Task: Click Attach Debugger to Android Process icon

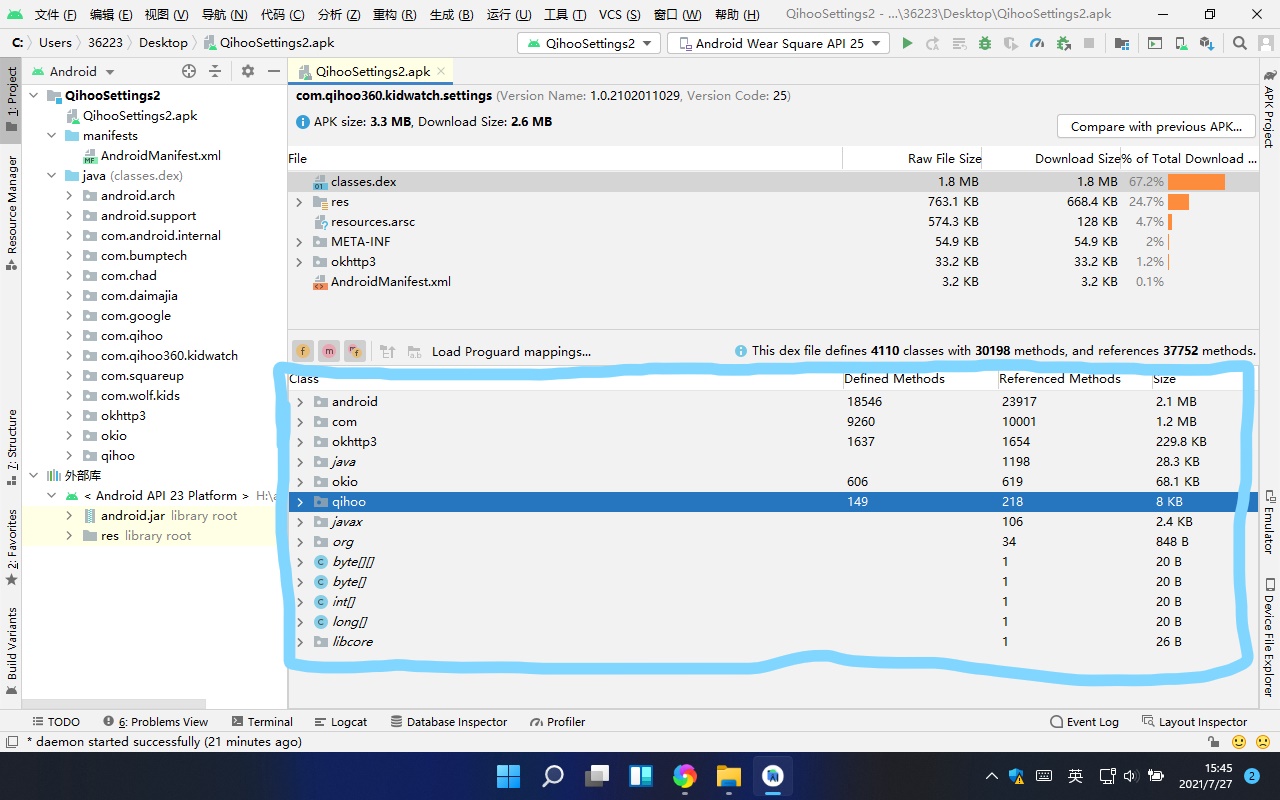Action: tap(1063, 43)
